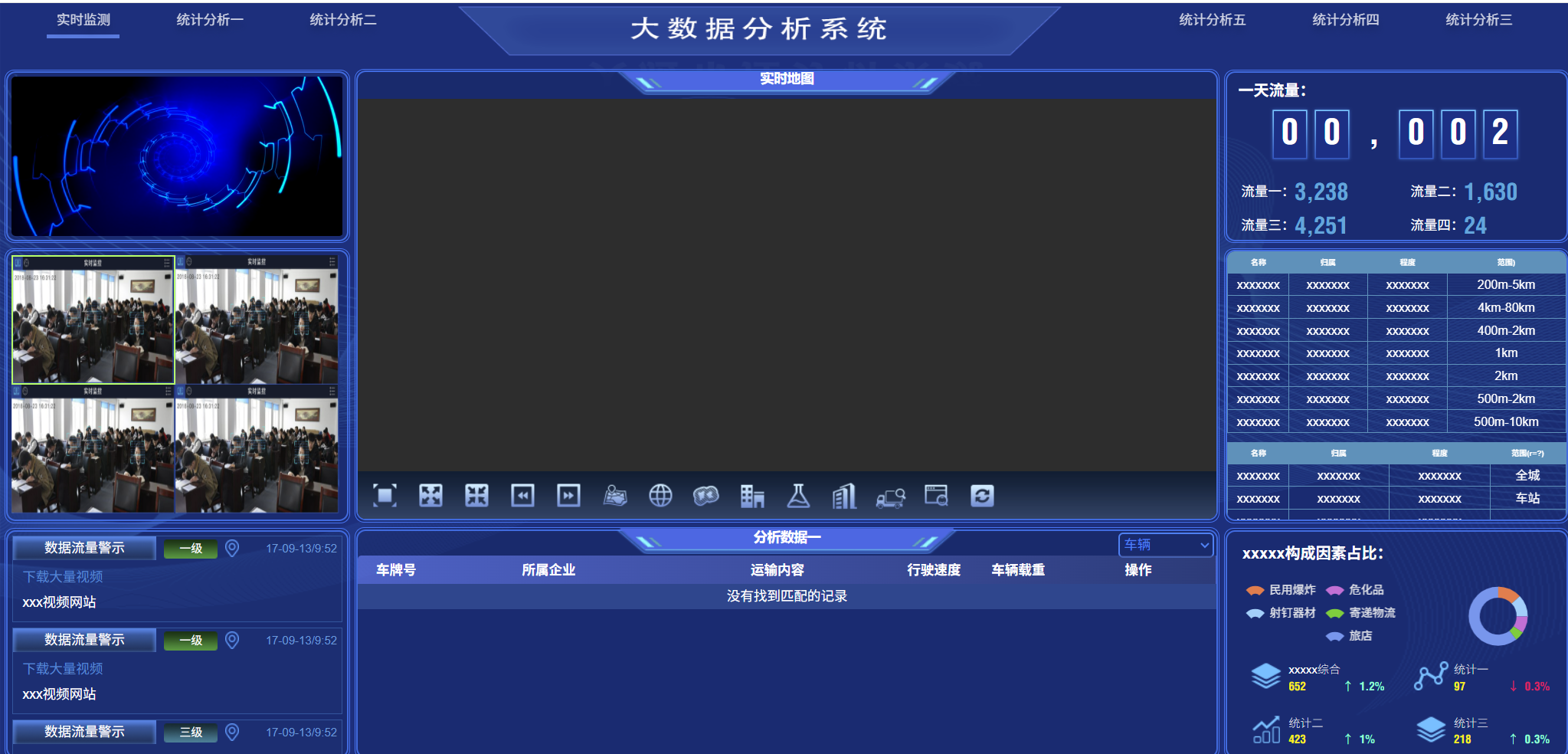Open list menu of top-right camera feed
This screenshot has width=1568, height=754.
pyautogui.click(x=332, y=262)
